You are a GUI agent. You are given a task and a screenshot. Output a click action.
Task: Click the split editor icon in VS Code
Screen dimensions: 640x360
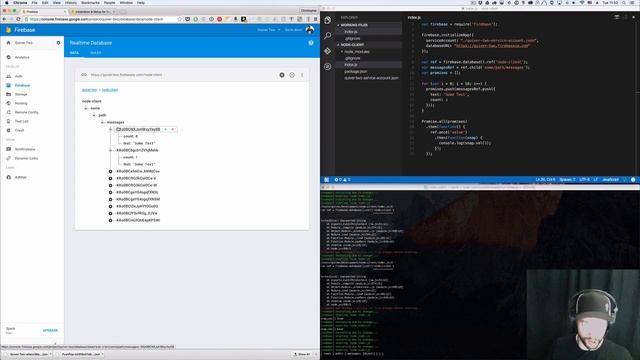(x=617, y=17)
